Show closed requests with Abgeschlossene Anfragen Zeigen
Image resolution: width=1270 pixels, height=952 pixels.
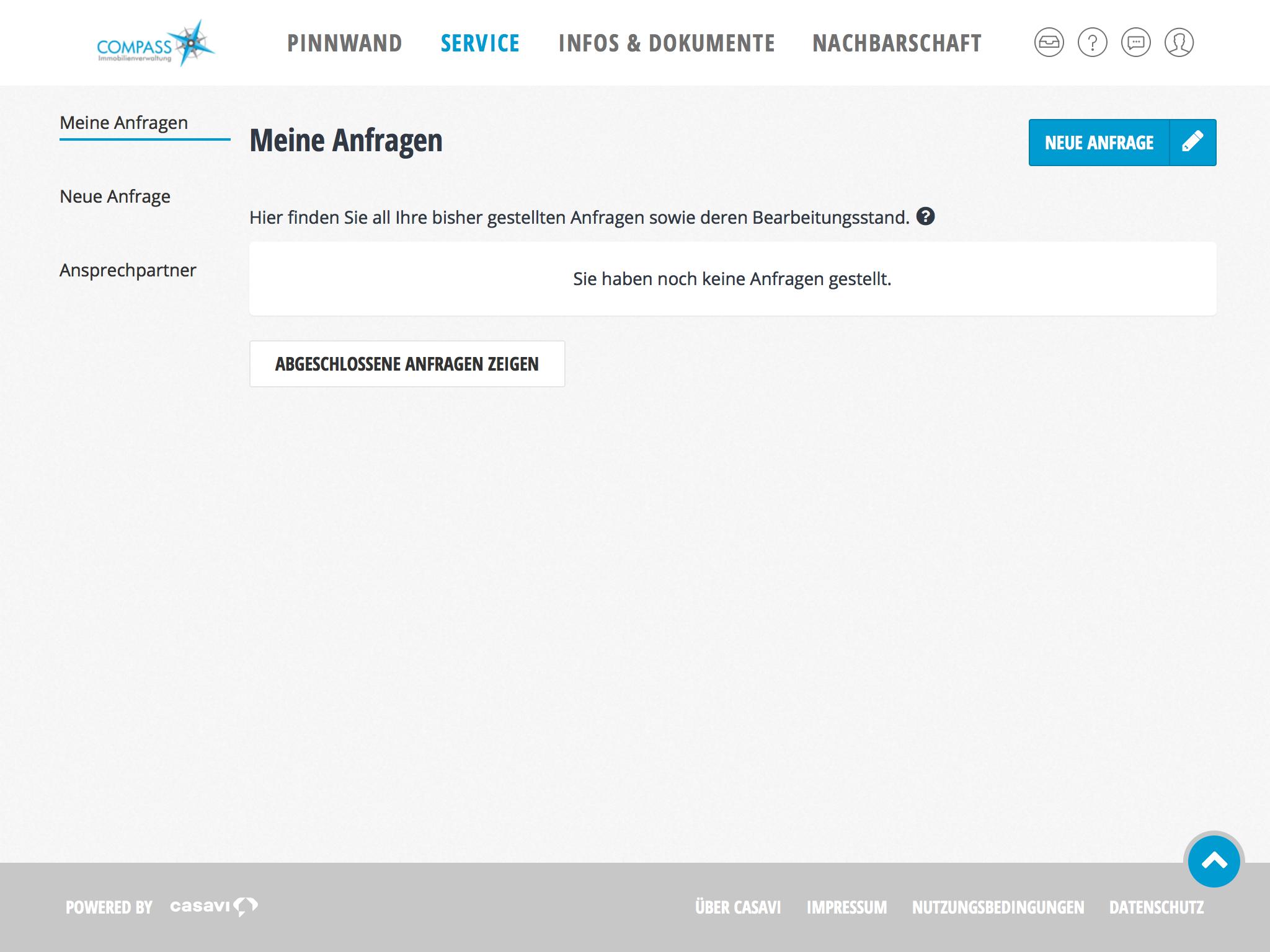pos(407,364)
